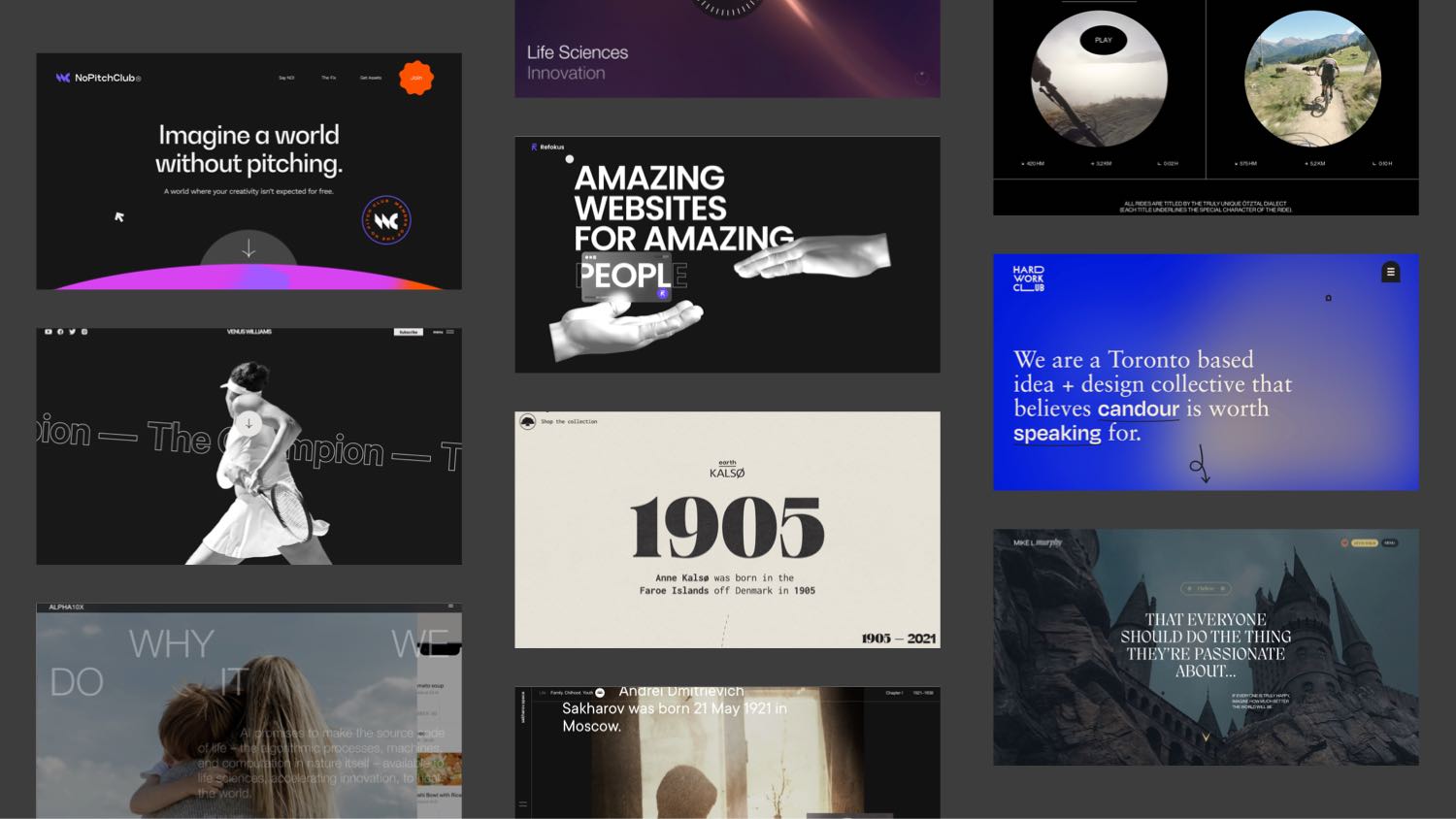Click the 'ALL RIDES ARE TITLED' caption text
1456x819 pixels.
[1206, 207]
